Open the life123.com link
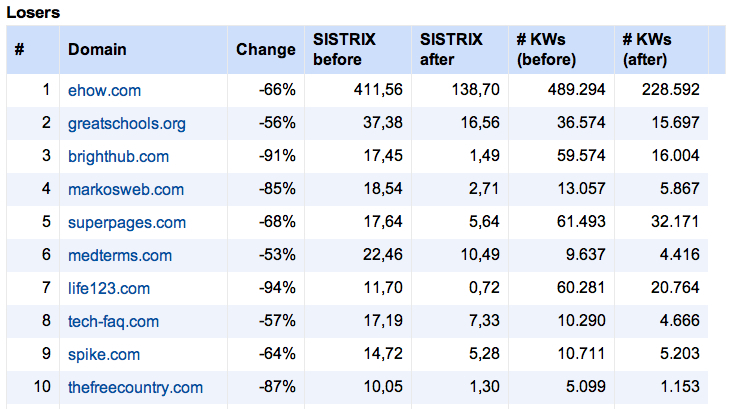Image resolution: width=731 pixels, height=409 pixels. click(109, 288)
